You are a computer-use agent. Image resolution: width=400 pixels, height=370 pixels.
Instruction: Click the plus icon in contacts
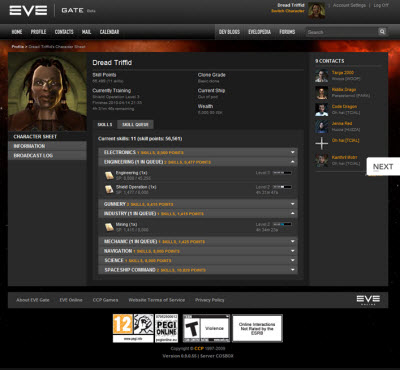[322, 143]
